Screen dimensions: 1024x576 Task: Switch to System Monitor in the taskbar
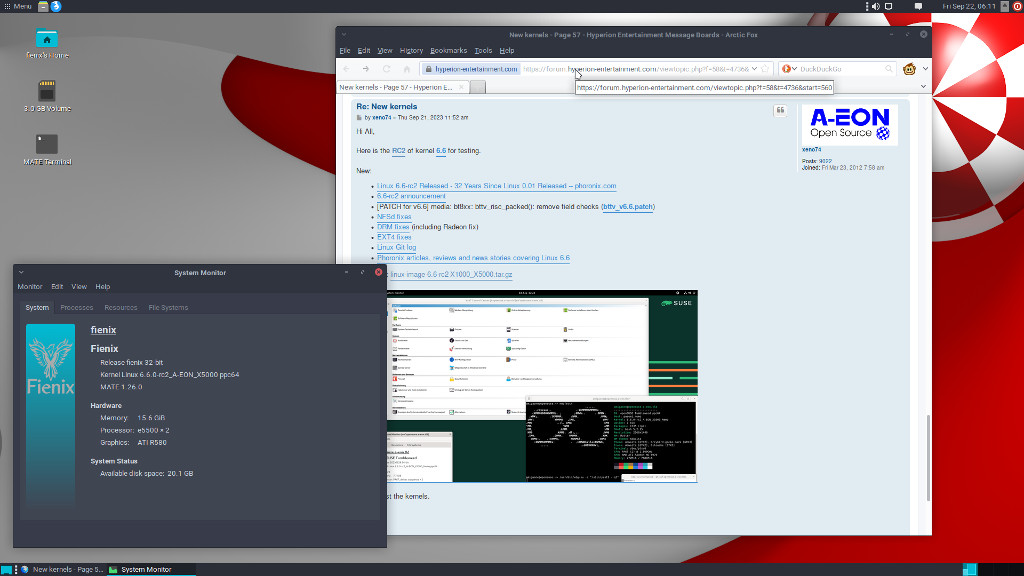click(x=150, y=569)
